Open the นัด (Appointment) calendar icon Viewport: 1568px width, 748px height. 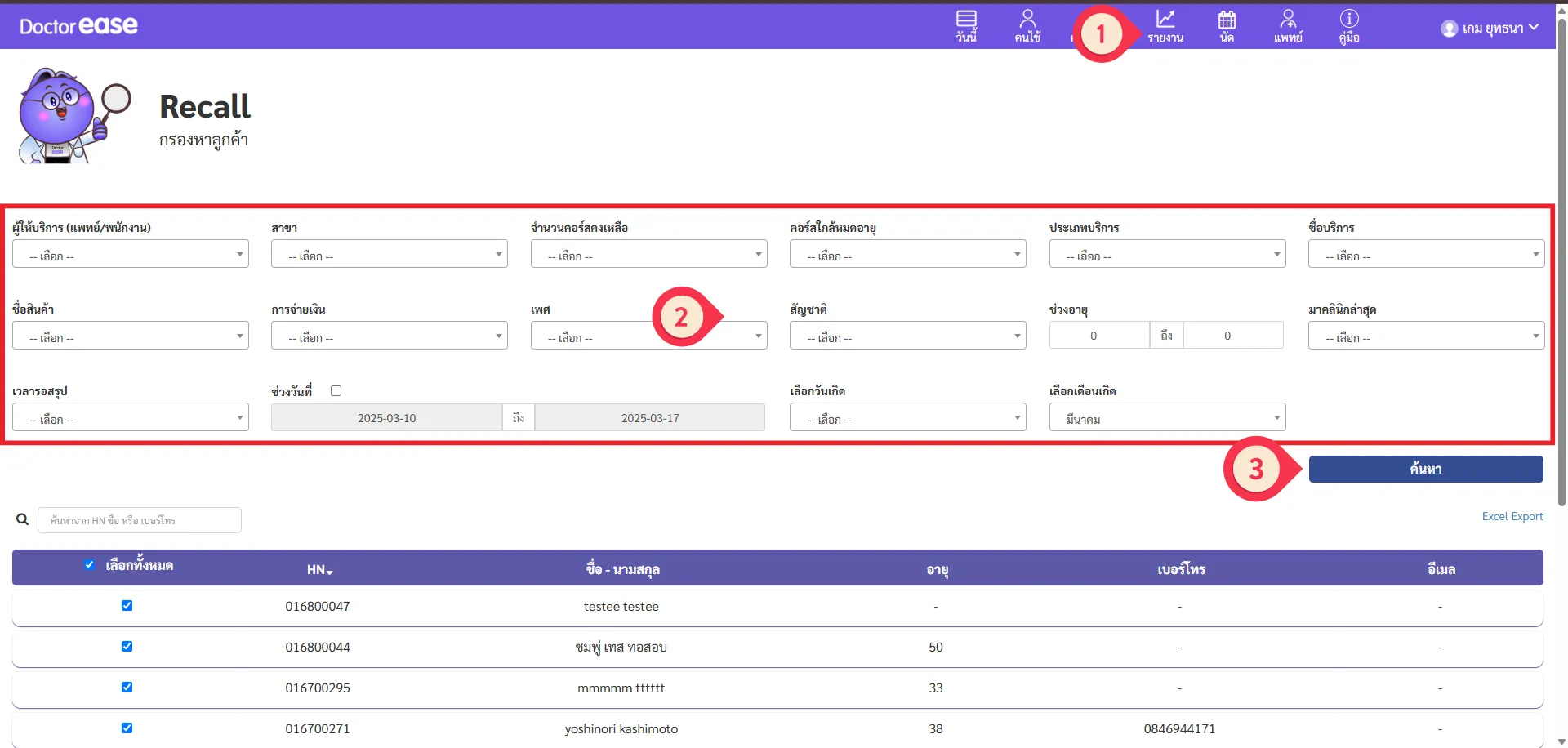1227,26
